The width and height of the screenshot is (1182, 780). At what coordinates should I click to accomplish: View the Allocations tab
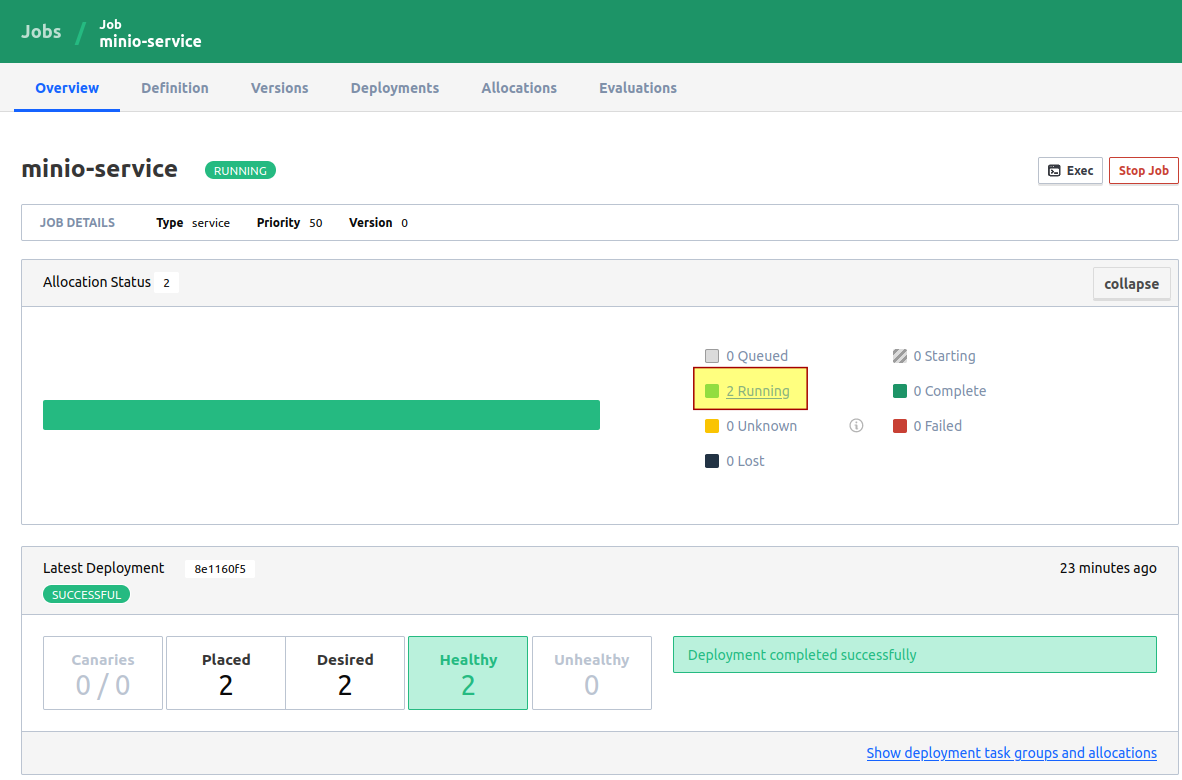tap(519, 88)
